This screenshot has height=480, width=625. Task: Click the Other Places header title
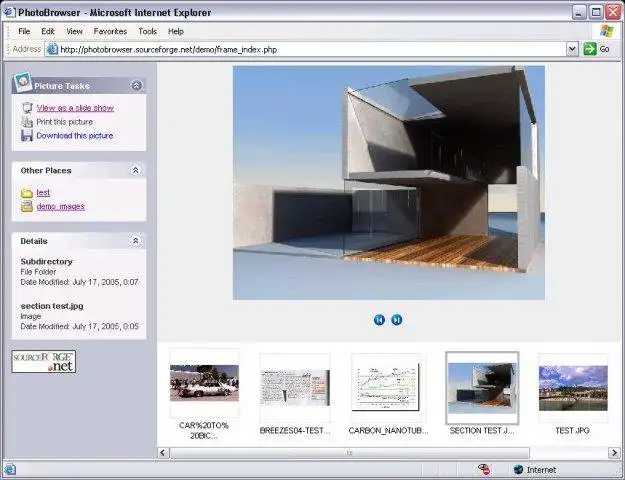click(x=46, y=171)
